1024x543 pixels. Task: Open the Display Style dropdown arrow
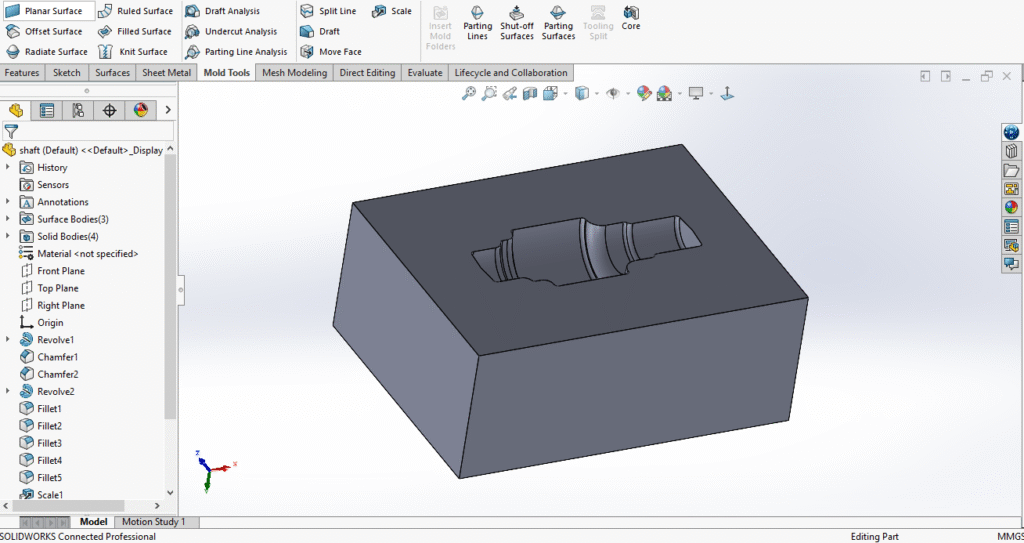point(597,94)
